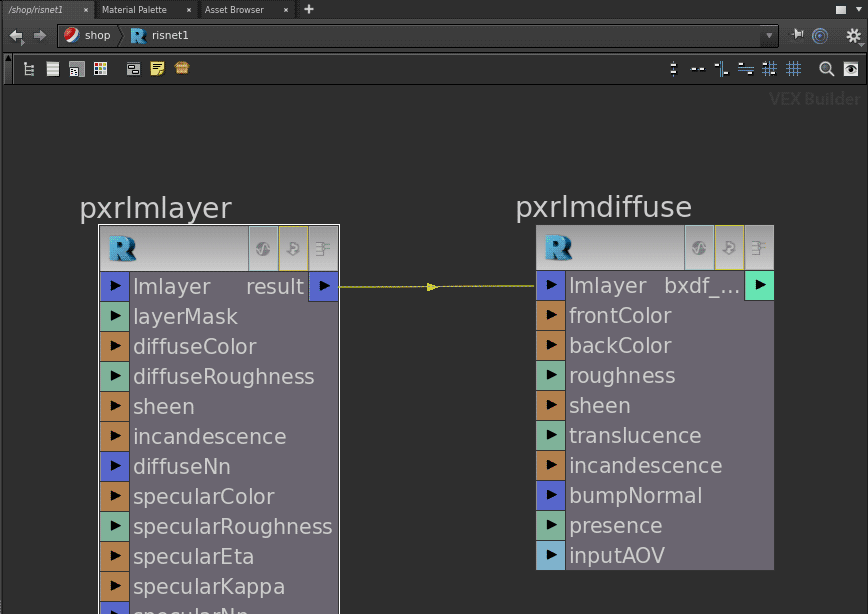Open the path history dropdown arrow

point(768,36)
